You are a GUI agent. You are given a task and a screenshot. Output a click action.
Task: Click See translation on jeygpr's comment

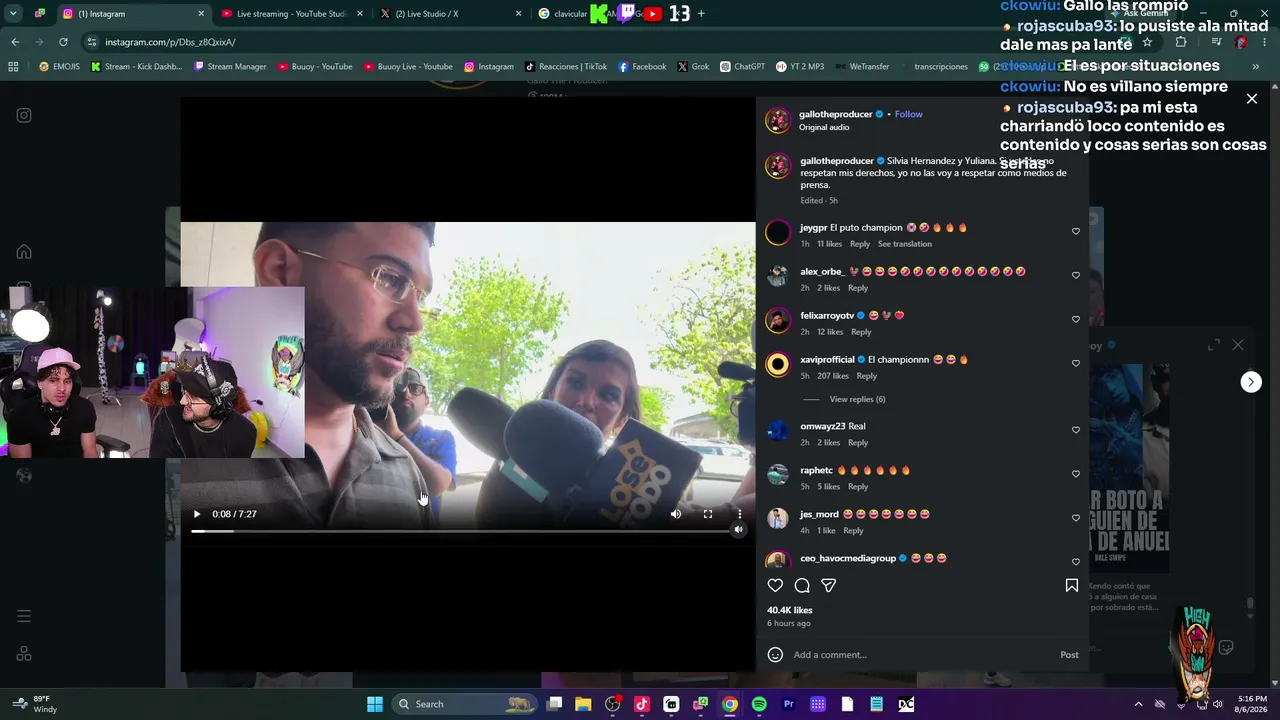(905, 244)
